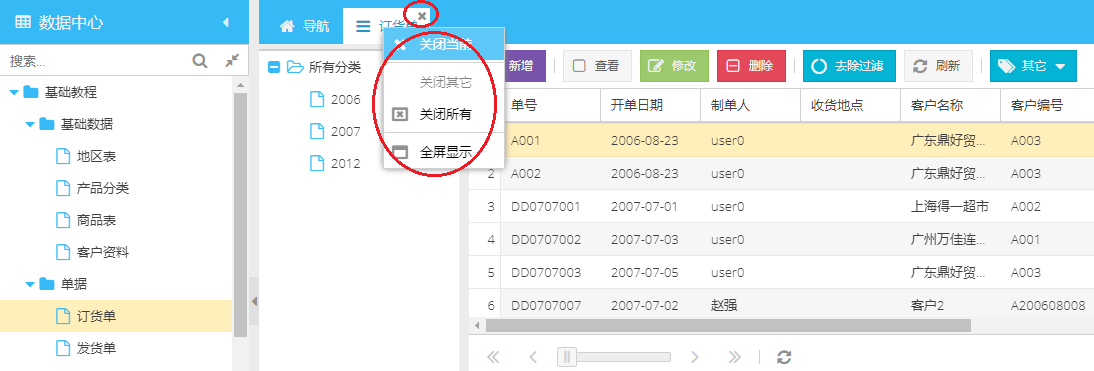The width and height of the screenshot is (1094, 371).
Task: Collapse the 基础教程 tree node
Action: [x=14, y=92]
